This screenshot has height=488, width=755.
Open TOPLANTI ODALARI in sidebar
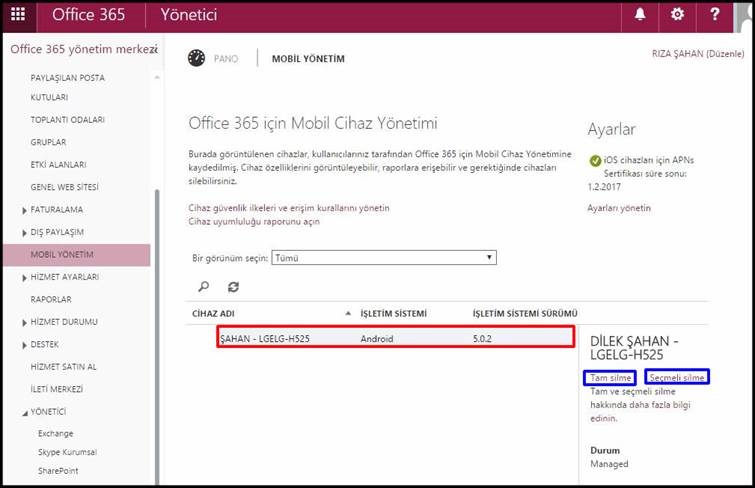click(67, 119)
